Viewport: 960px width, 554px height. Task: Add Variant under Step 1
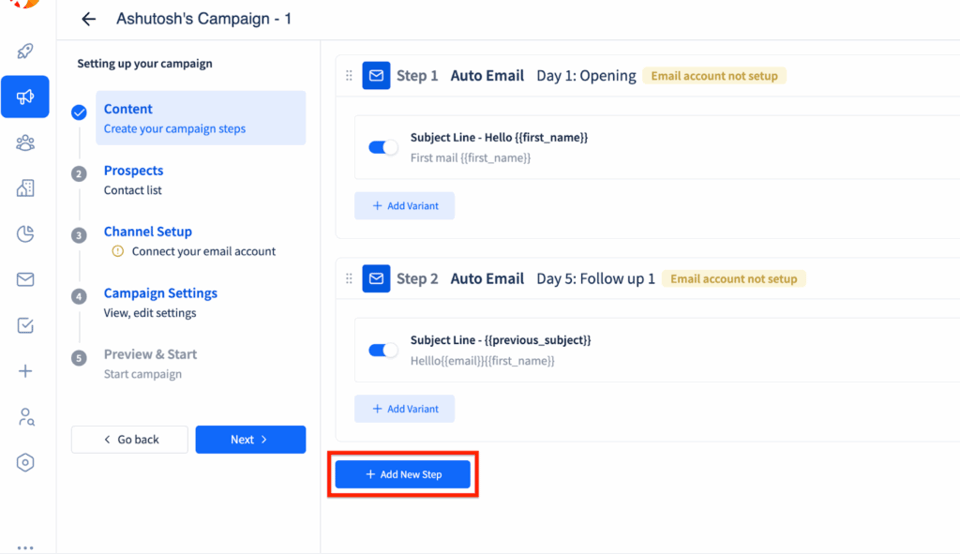click(x=405, y=206)
